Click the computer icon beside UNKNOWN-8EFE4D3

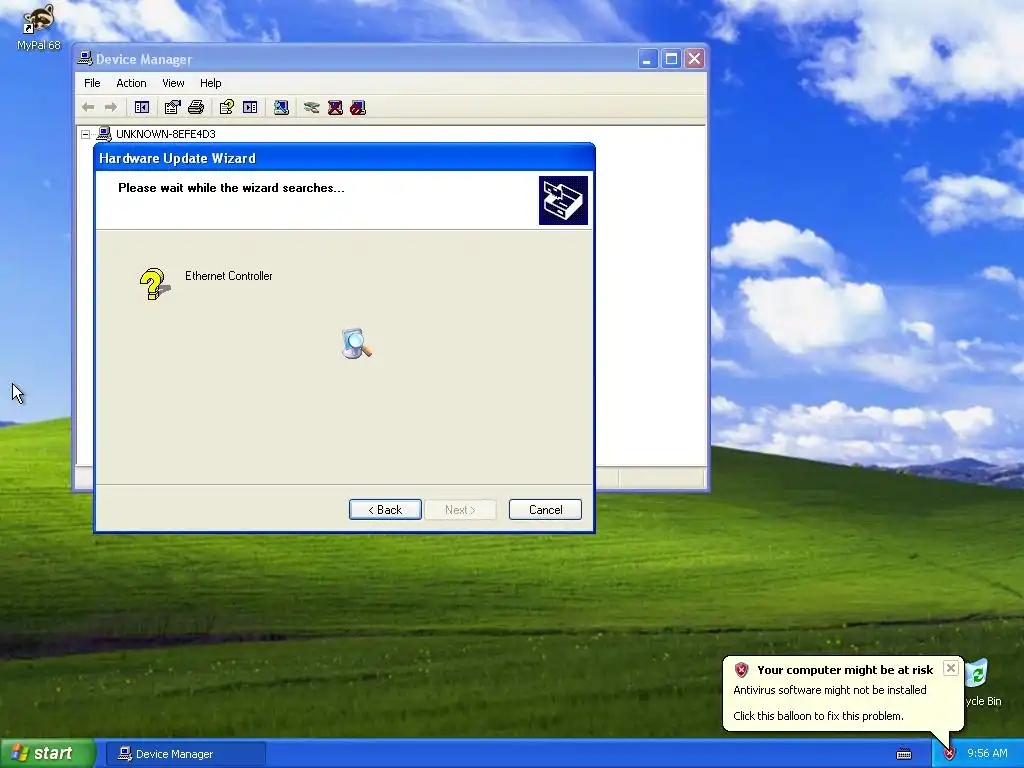(104, 134)
